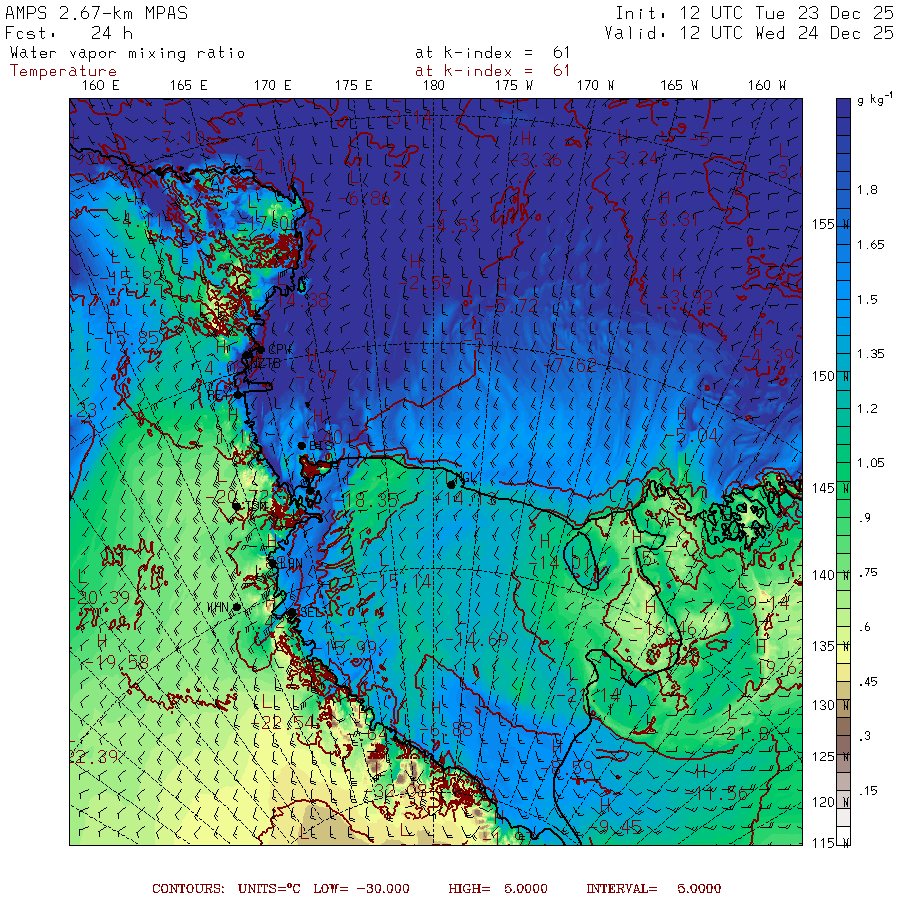Click the 'Init: 12 UTC Tue 23 Dec 25' text
This screenshot has width=900, height=900.
(x=754, y=13)
